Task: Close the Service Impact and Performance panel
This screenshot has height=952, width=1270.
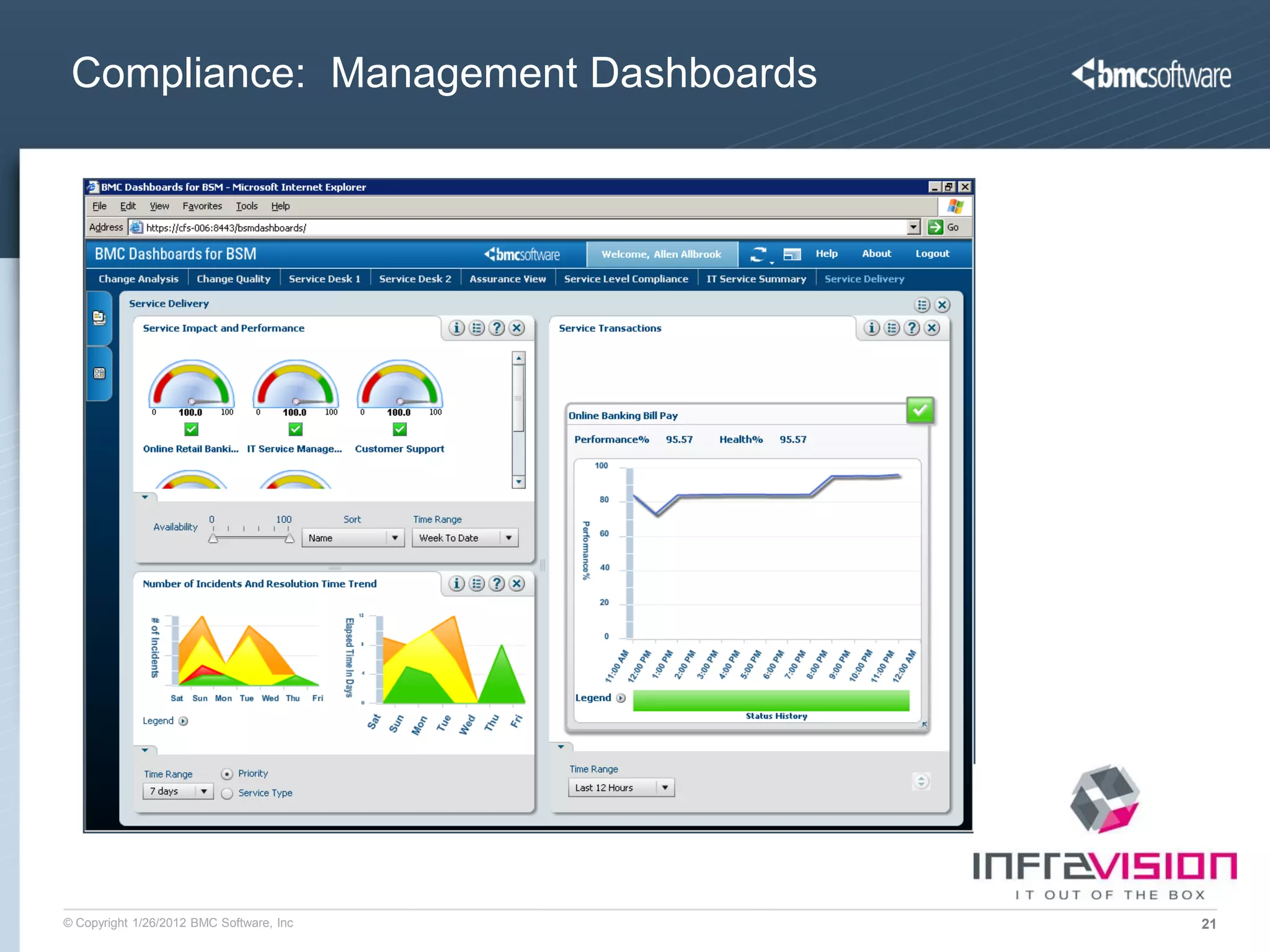Action: [x=517, y=328]
